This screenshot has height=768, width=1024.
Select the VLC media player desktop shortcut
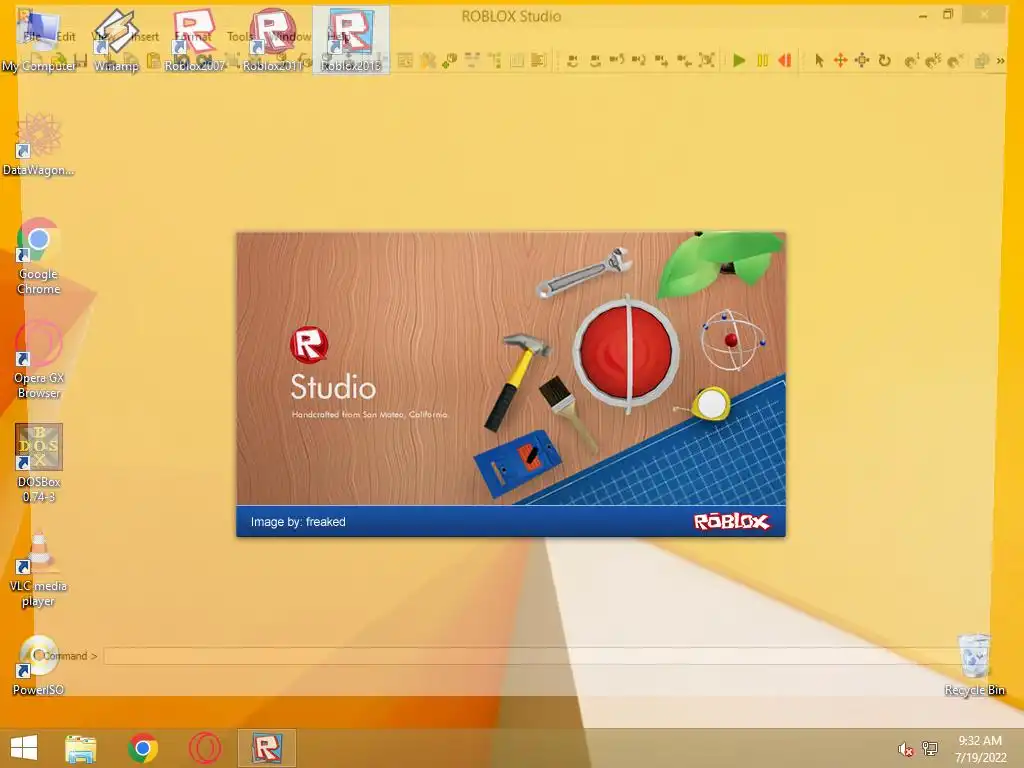point(39,568)
